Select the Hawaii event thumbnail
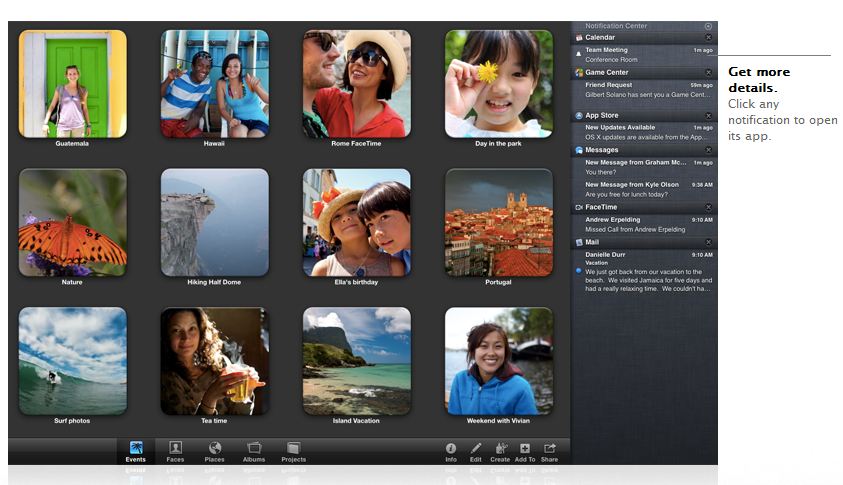Viewport: 843px width, 485px height. [215, 84]
